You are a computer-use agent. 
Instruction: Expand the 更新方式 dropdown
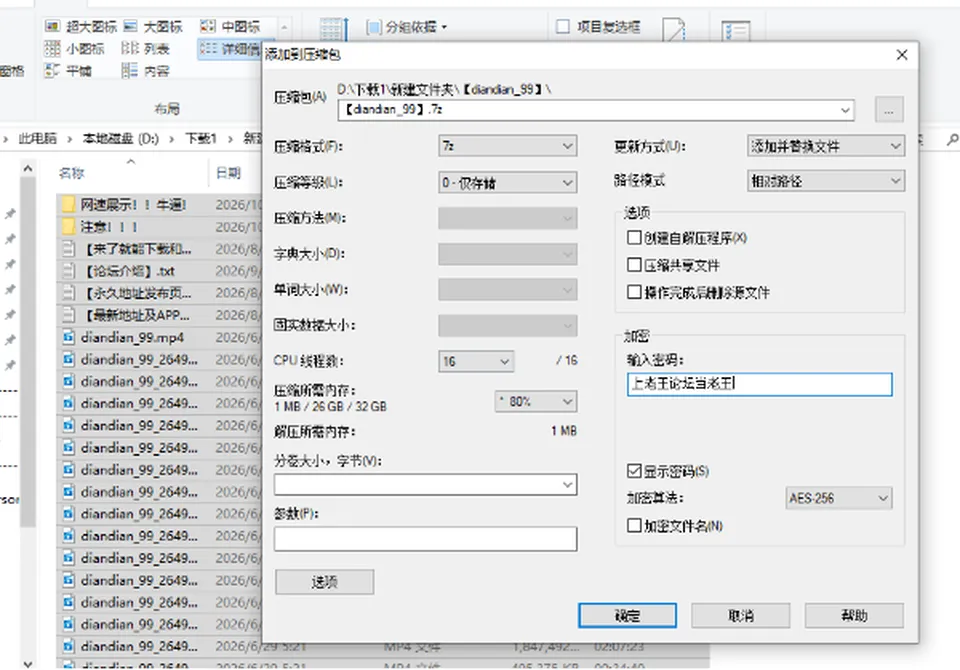pyautogui.click(x=825, y=146)
